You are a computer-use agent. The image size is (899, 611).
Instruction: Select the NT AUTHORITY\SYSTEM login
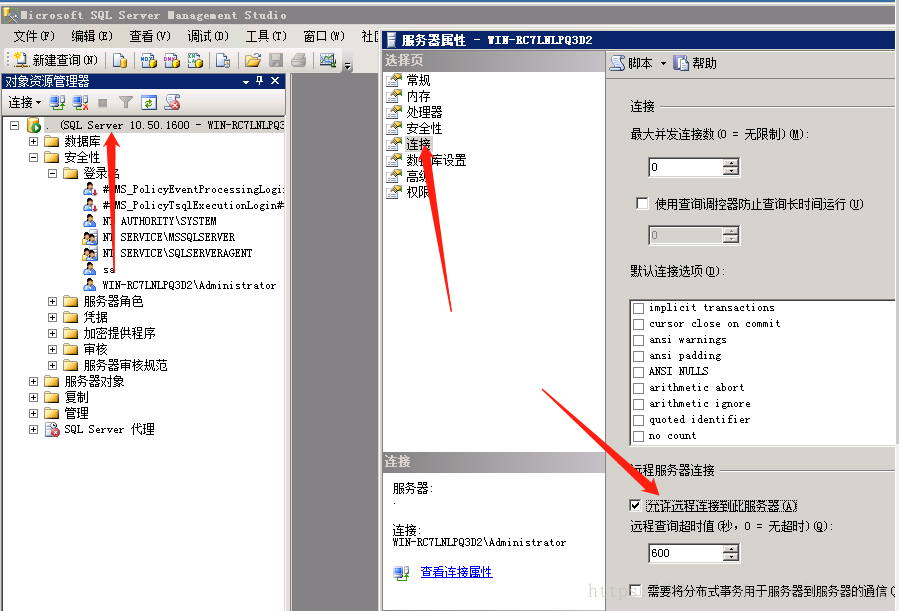click(x=159, y=221)
